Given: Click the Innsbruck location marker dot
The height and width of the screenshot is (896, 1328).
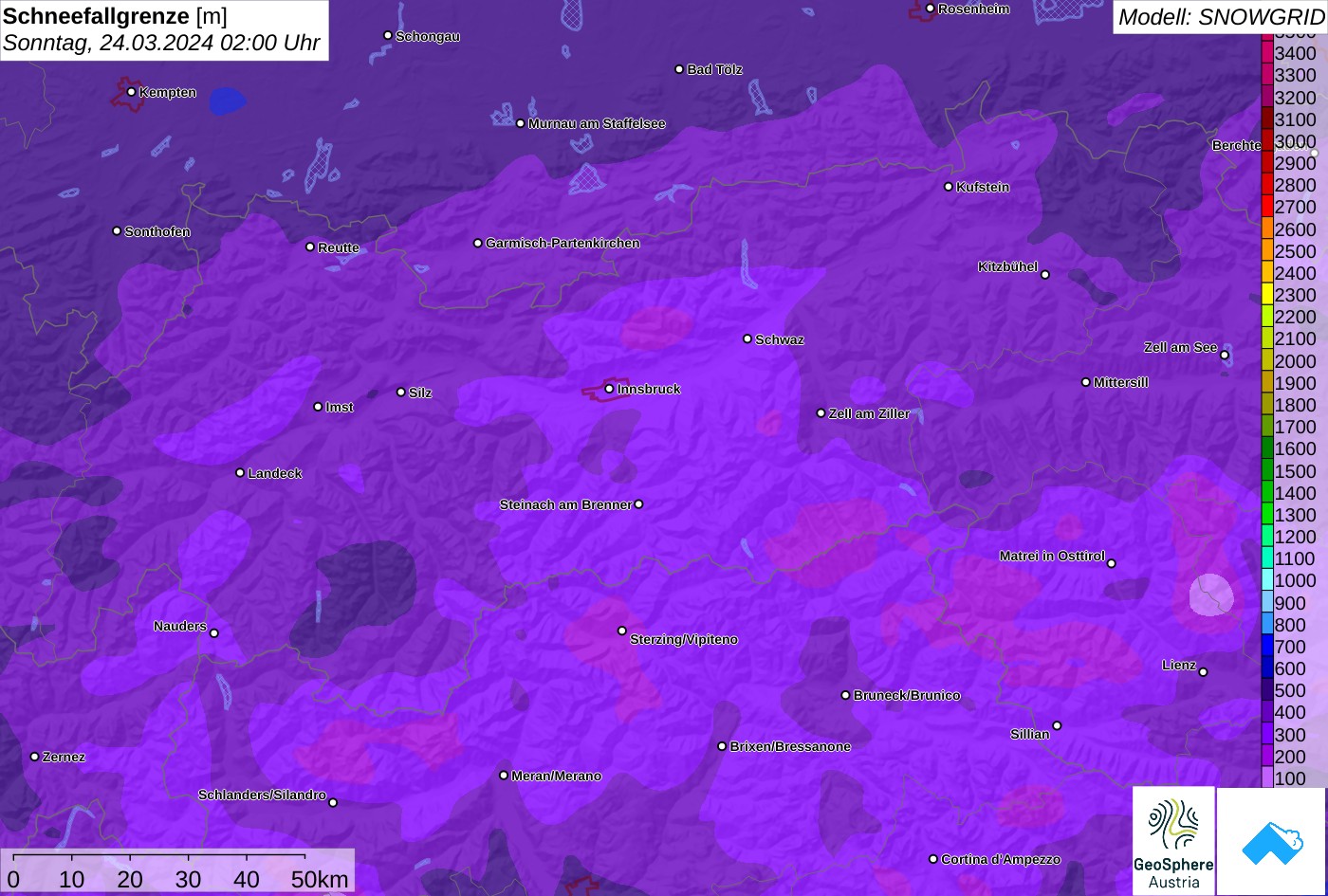Looking at the screenshot, I should 609,389.
